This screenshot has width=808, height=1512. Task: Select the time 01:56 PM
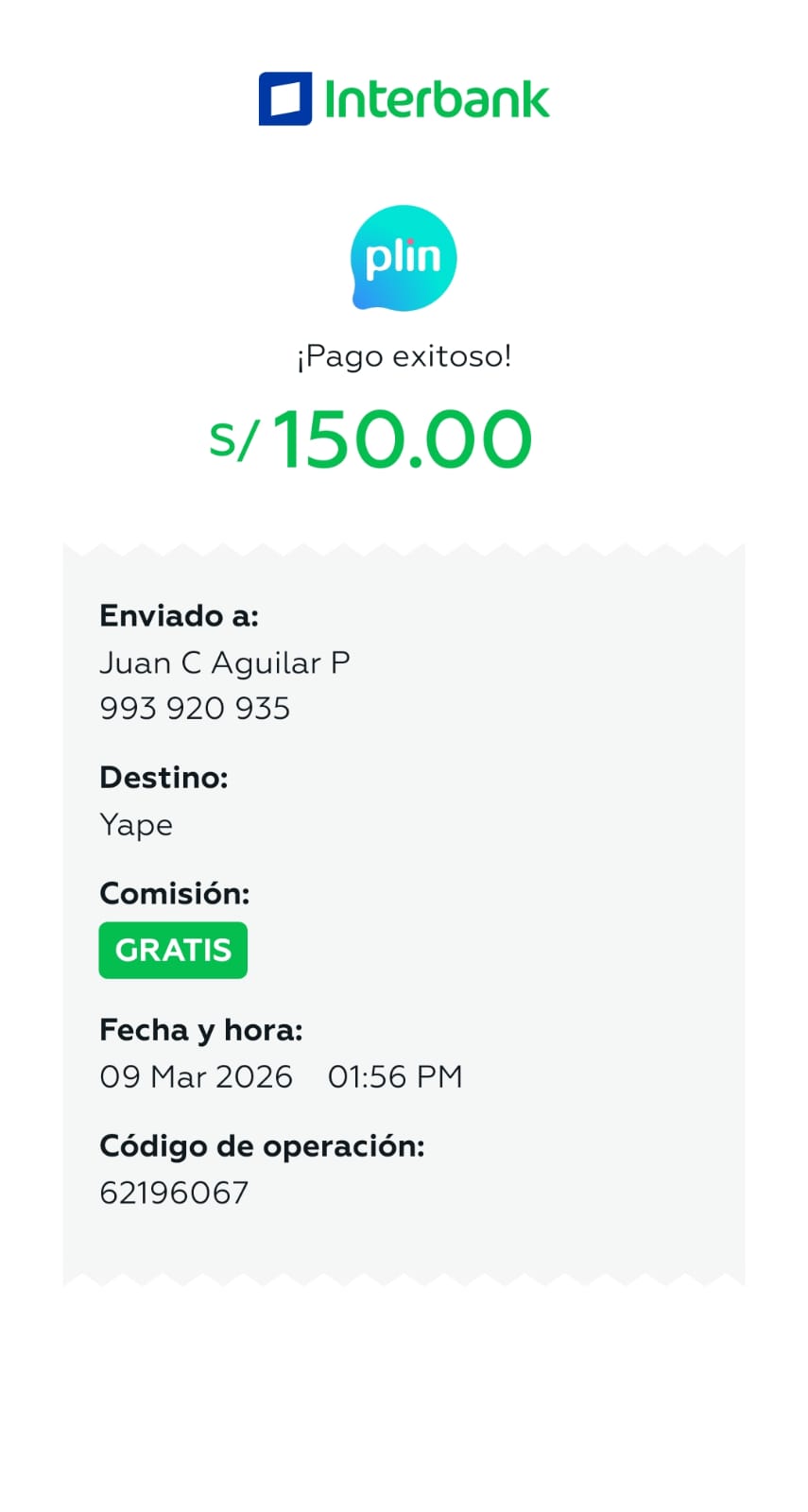tap(395, 1076)
